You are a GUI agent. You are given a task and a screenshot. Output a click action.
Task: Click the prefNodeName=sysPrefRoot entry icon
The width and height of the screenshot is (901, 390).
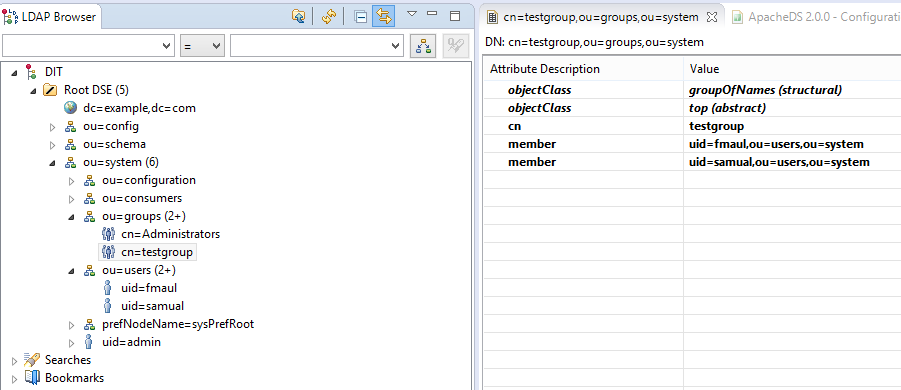click(x=89, y=325)
